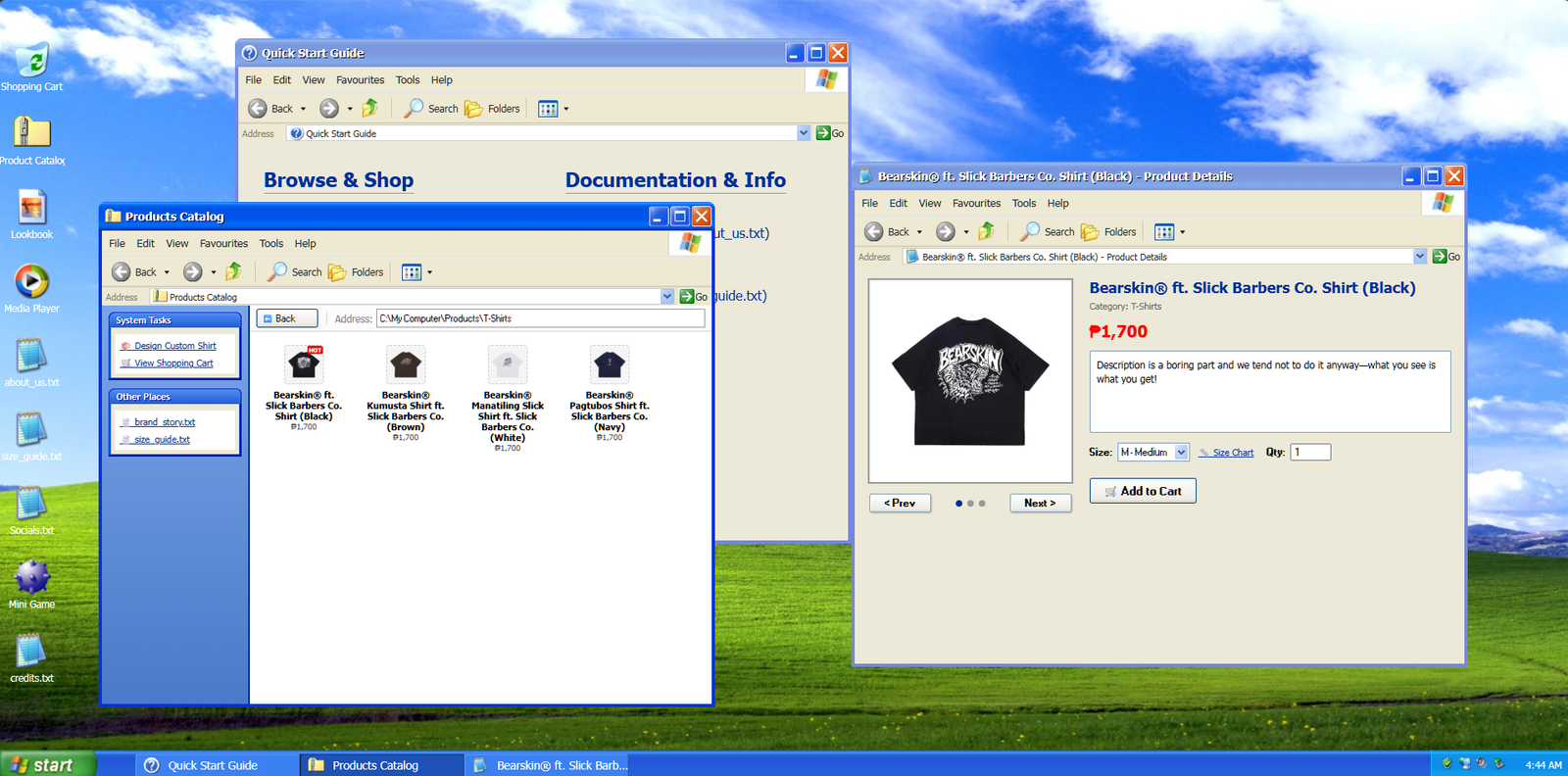Viewport: 1568px width, 776px height.
Task: Click the Qty input field
Action: (x=1310, y=452)
